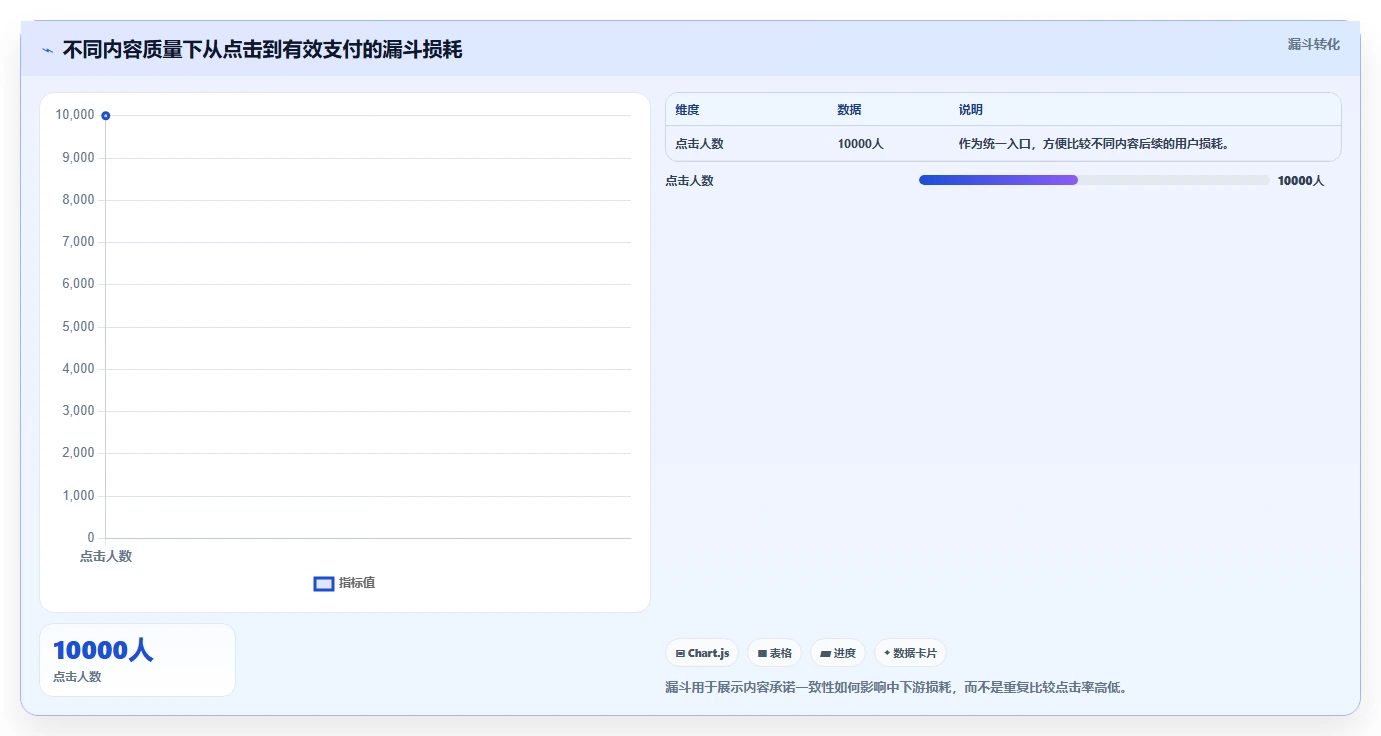Click the 点击人数 caption in data card
The image size is (1381, 736).
coord(77,677)
